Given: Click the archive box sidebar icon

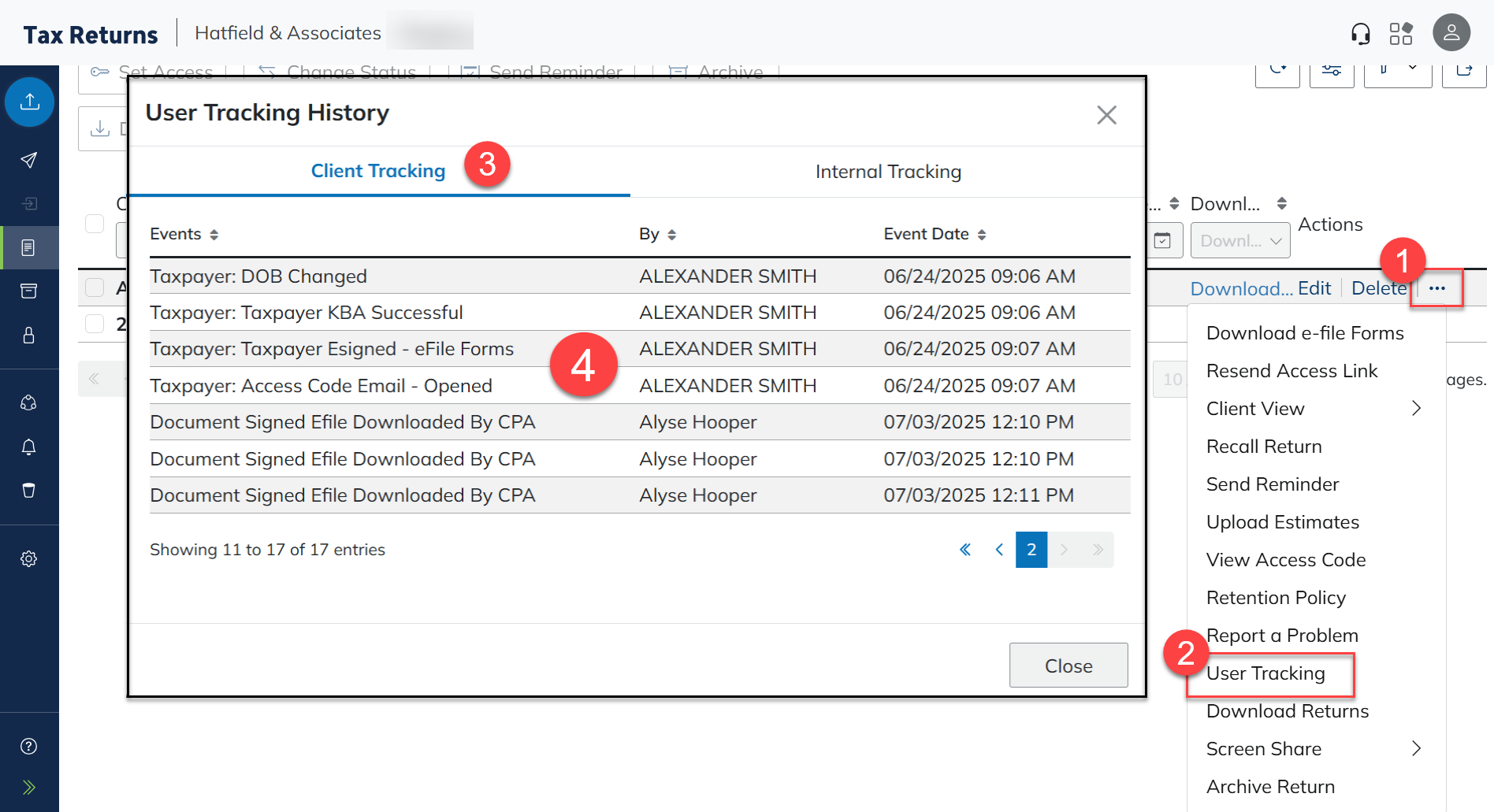Looking at the screenshot, I should pos(29,291).
